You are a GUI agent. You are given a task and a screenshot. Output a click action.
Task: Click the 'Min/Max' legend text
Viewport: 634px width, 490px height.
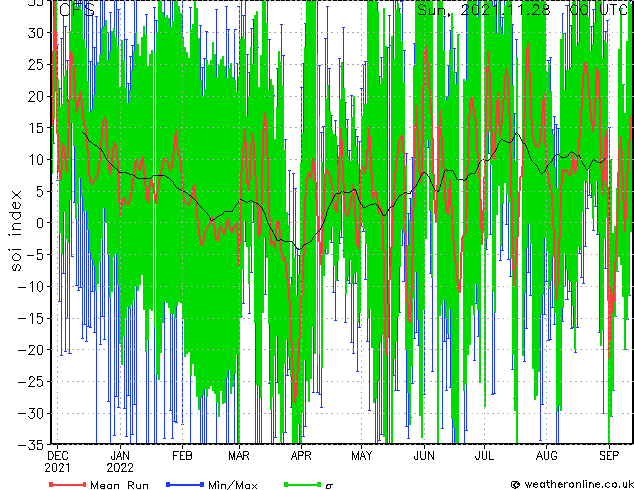pyautogui.click(x=233, y=485)
